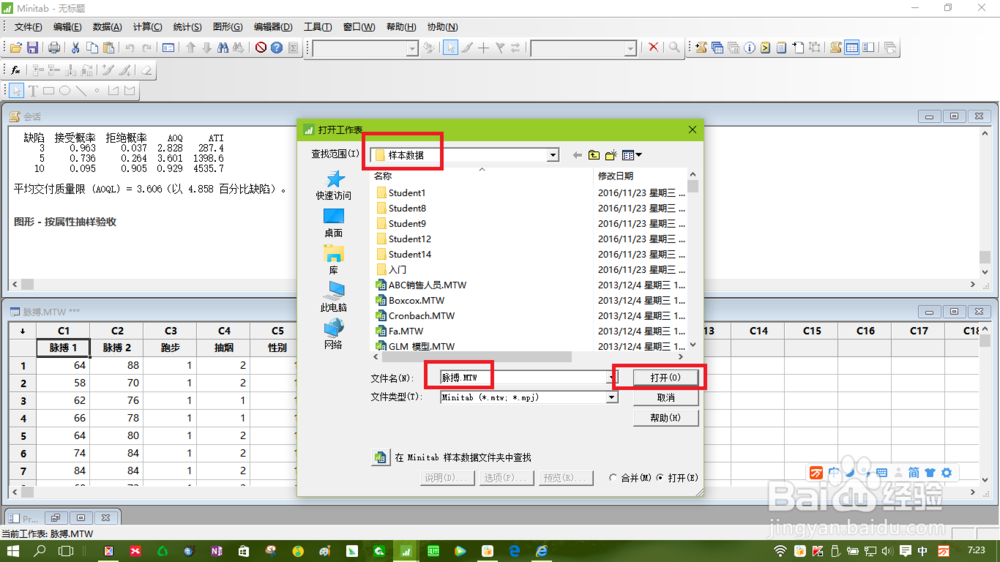
Task: Expand the 文件名 file name dropdown arrow
Action: pos(610,378)
